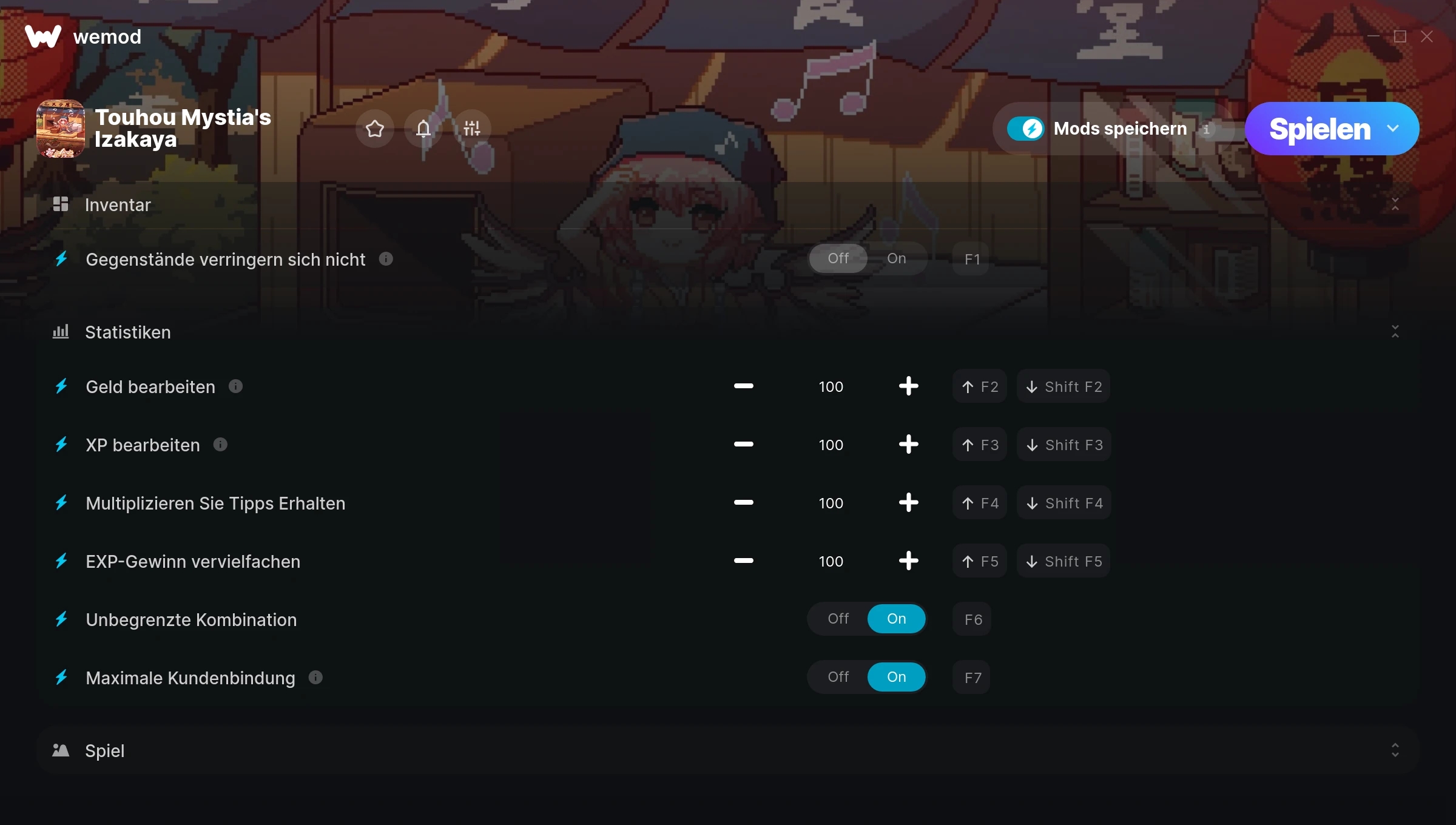This screenshot has height=825, width=1456.
Task: Add game to favorites with star icon
Action: pos(375,129)
